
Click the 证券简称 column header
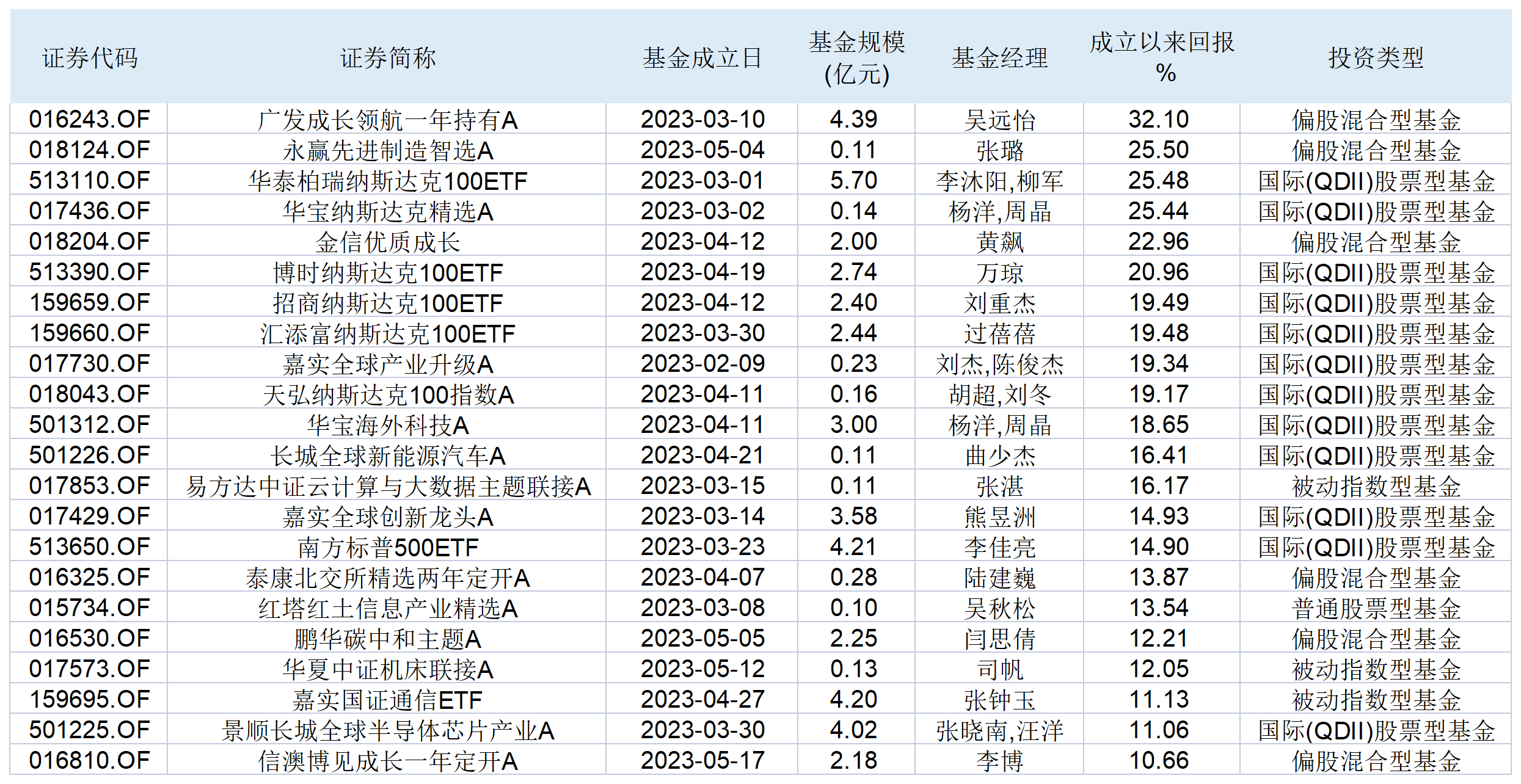pos(387,58)
